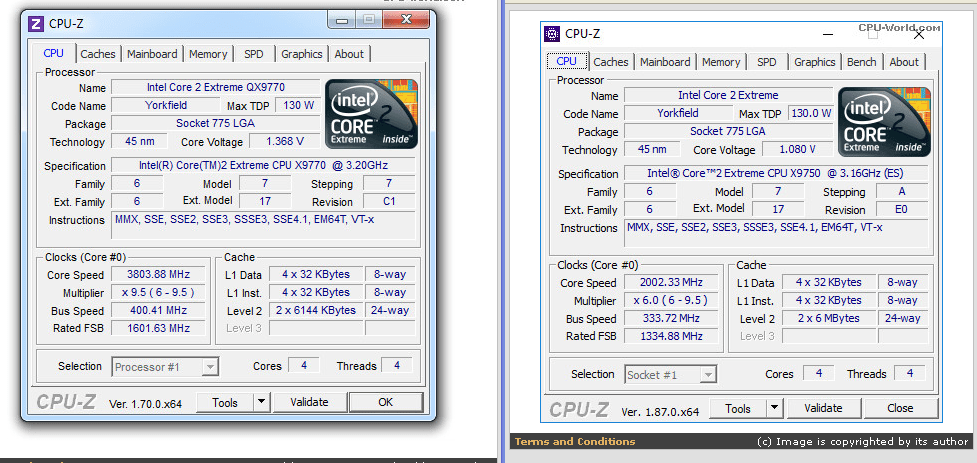Click the Level 2 value 2 x 6144 KBytes
The height and width of the screenshot is (463, 977).
pos(316,310)
